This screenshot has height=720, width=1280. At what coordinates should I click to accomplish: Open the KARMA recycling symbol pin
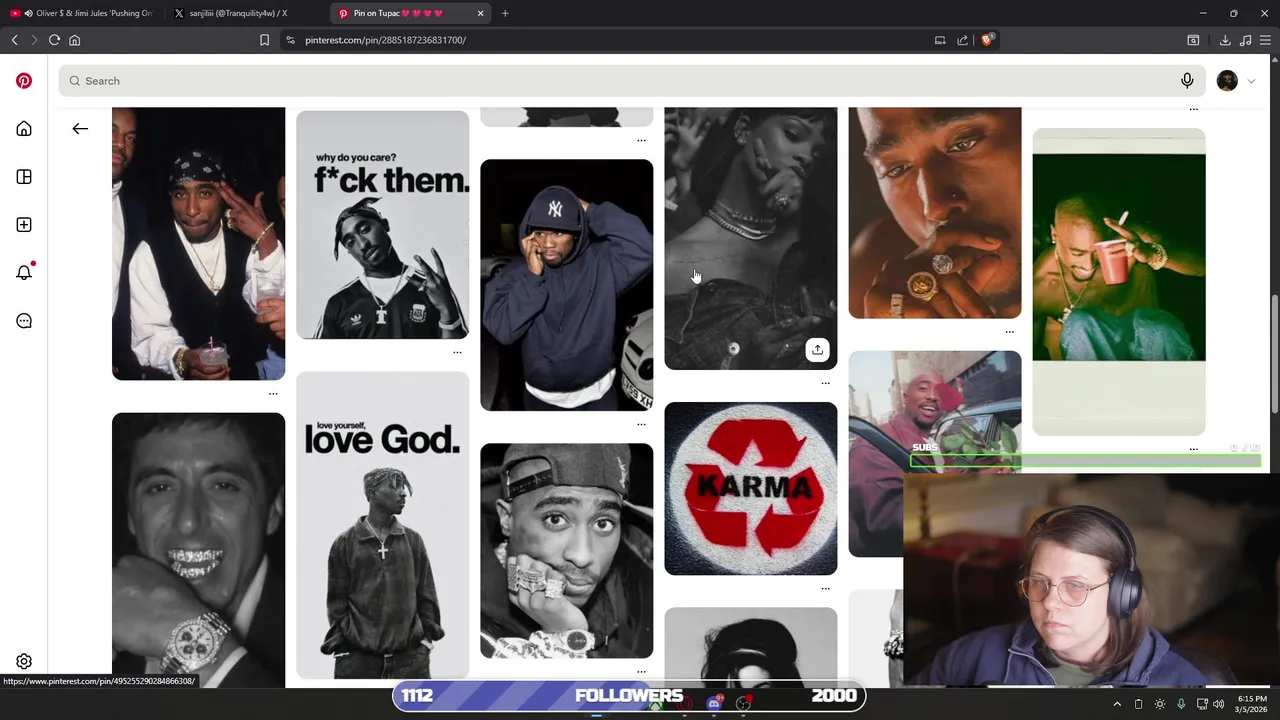tap(751, 489)
